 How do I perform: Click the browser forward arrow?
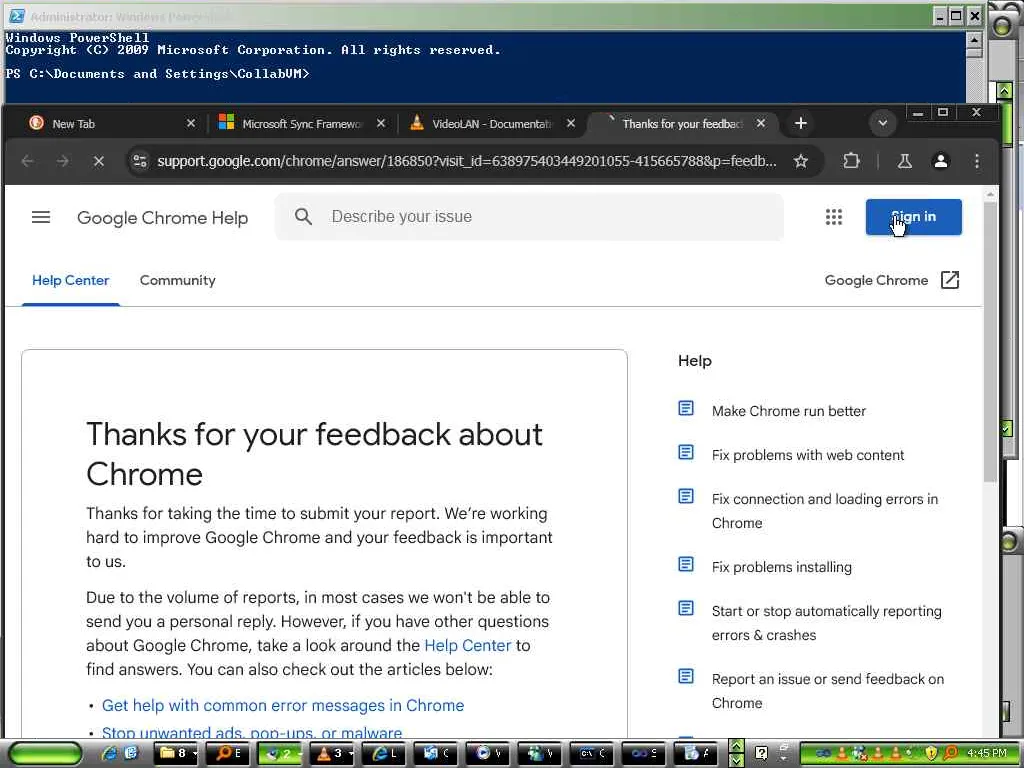click(x=63, y=161)
